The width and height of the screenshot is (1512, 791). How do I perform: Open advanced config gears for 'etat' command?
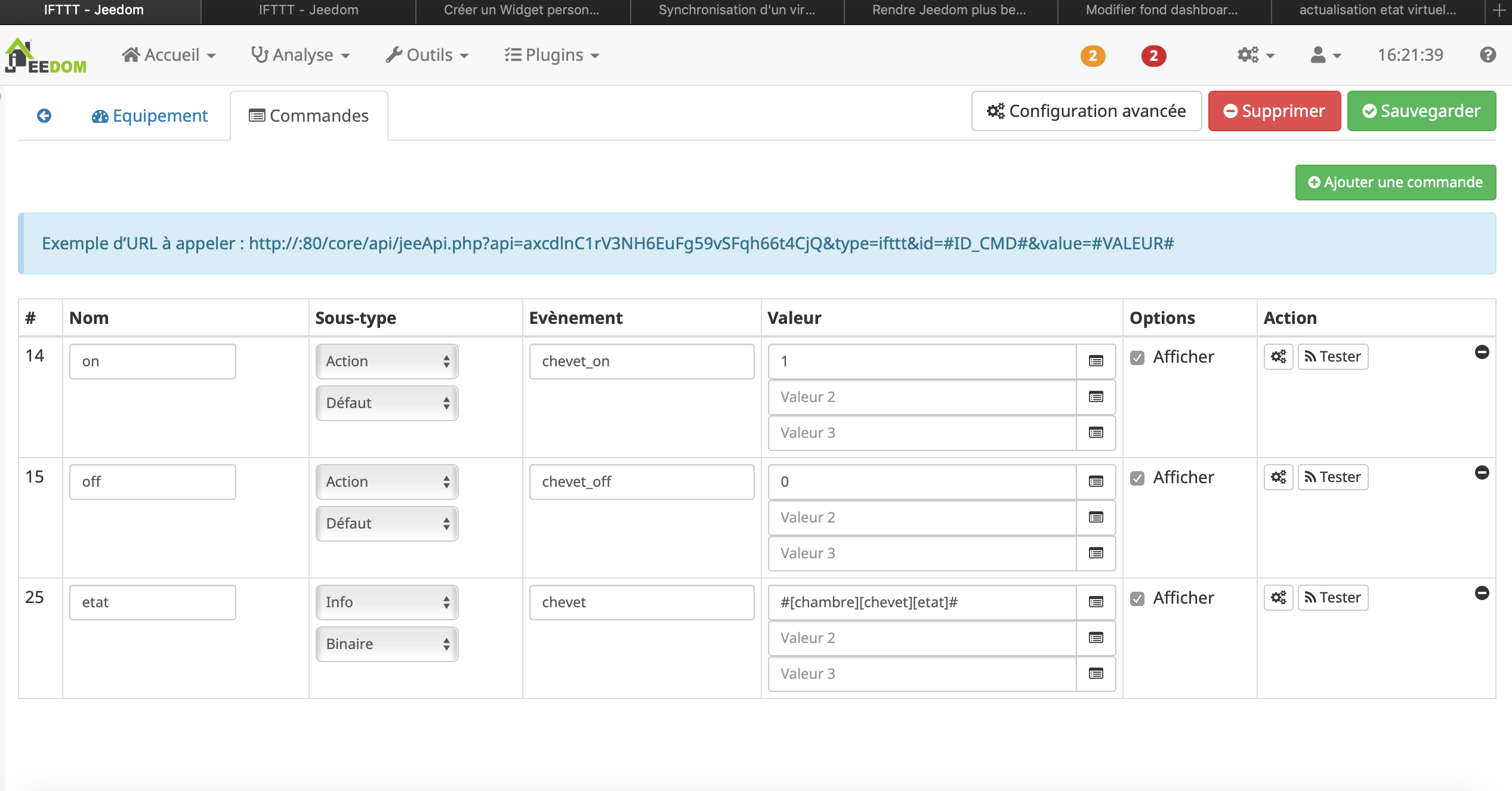[x=1278, y=598]
